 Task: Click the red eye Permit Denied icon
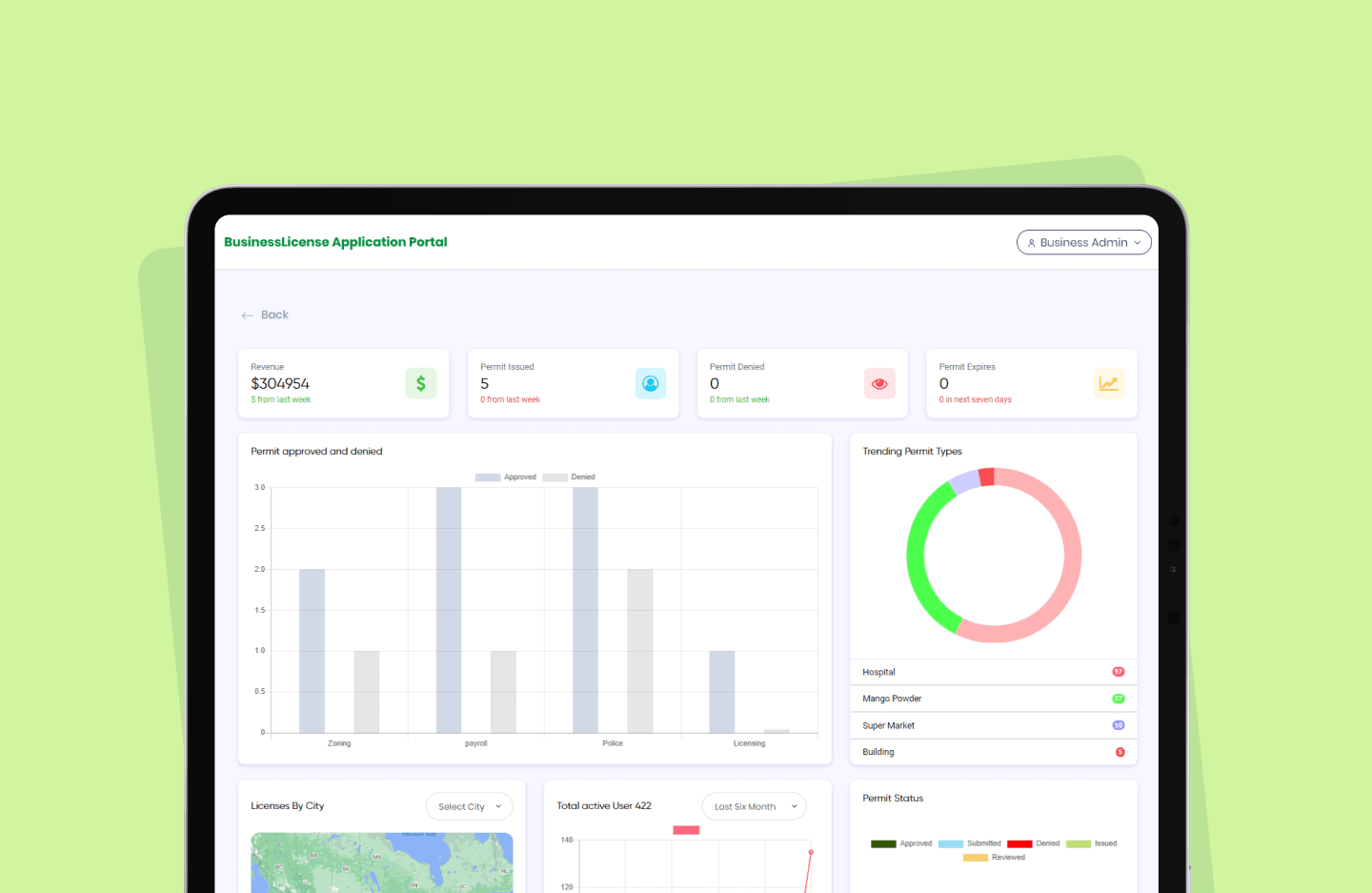(879, 383)
